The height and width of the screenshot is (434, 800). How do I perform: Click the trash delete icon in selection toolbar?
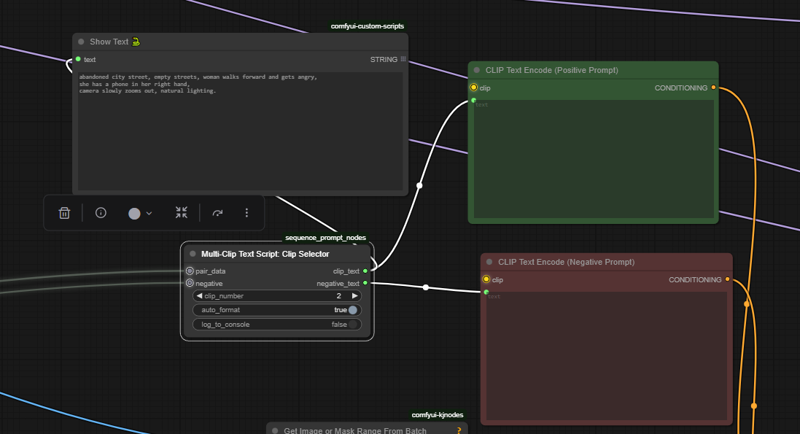click(x=64, y=213)
